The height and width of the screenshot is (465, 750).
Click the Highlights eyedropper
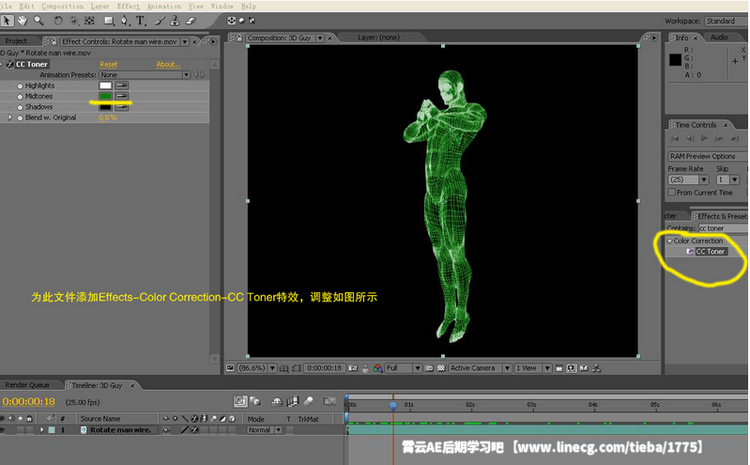pos(122,86)
